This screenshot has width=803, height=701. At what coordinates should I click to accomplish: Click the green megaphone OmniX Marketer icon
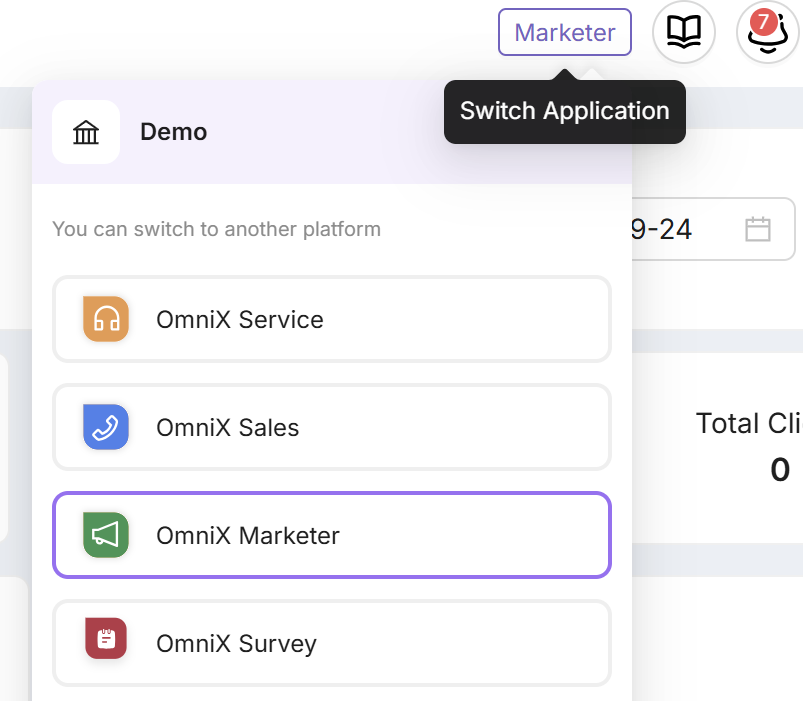106,535
